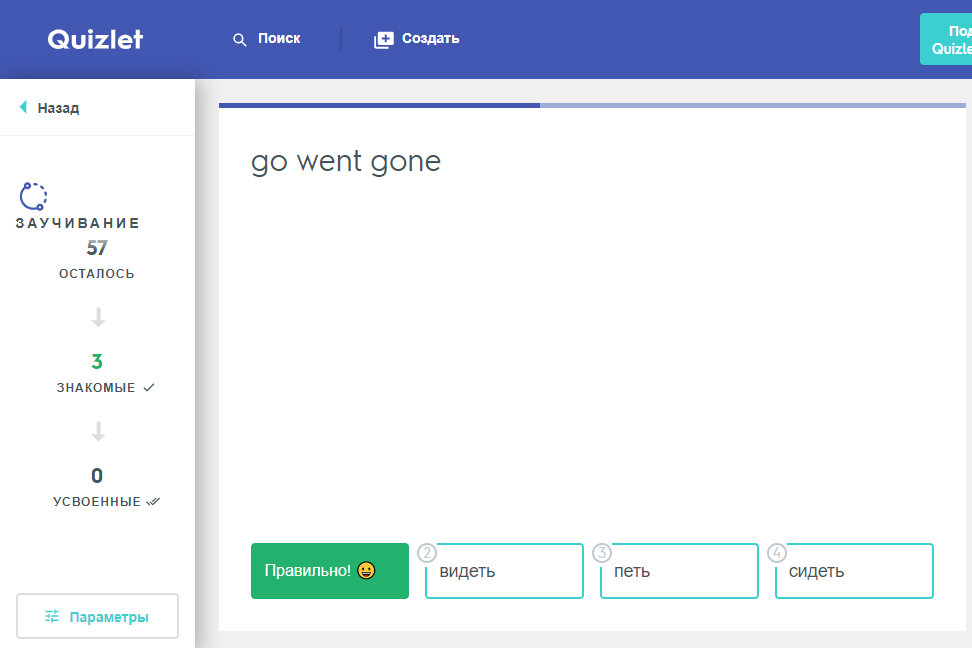The width and height of the screenshot is (972, 648).
Task: Click the number 3 badge on петь
Action: [x=602, y=553]
